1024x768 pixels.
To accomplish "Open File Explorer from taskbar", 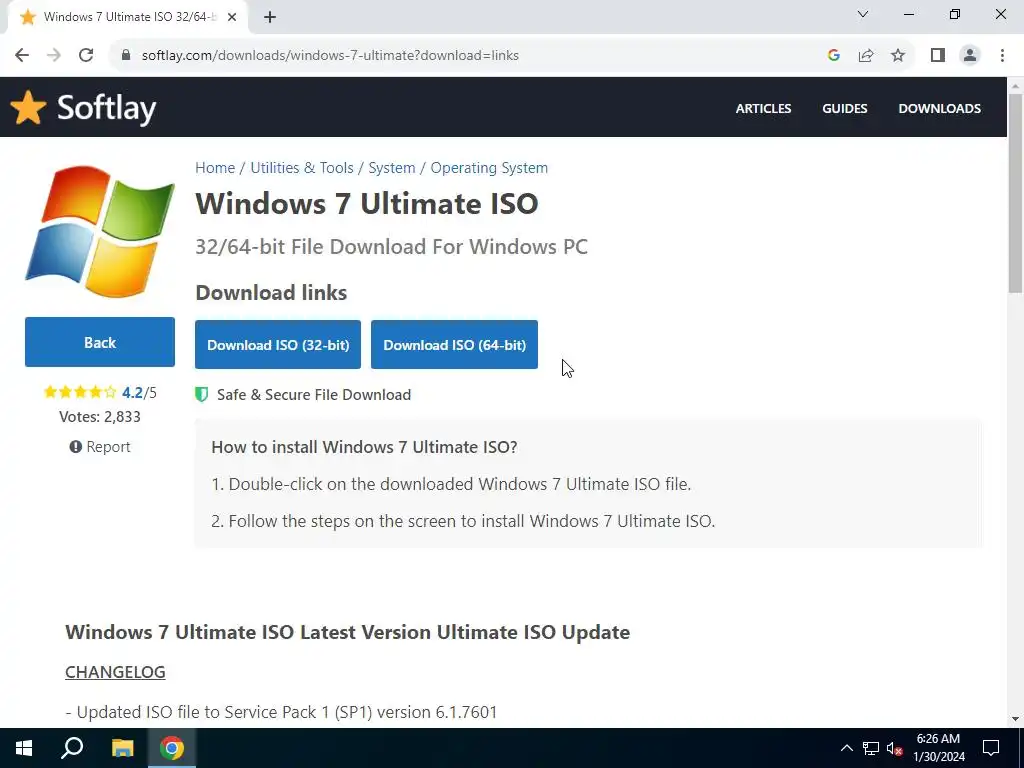I will coord(122,748).
